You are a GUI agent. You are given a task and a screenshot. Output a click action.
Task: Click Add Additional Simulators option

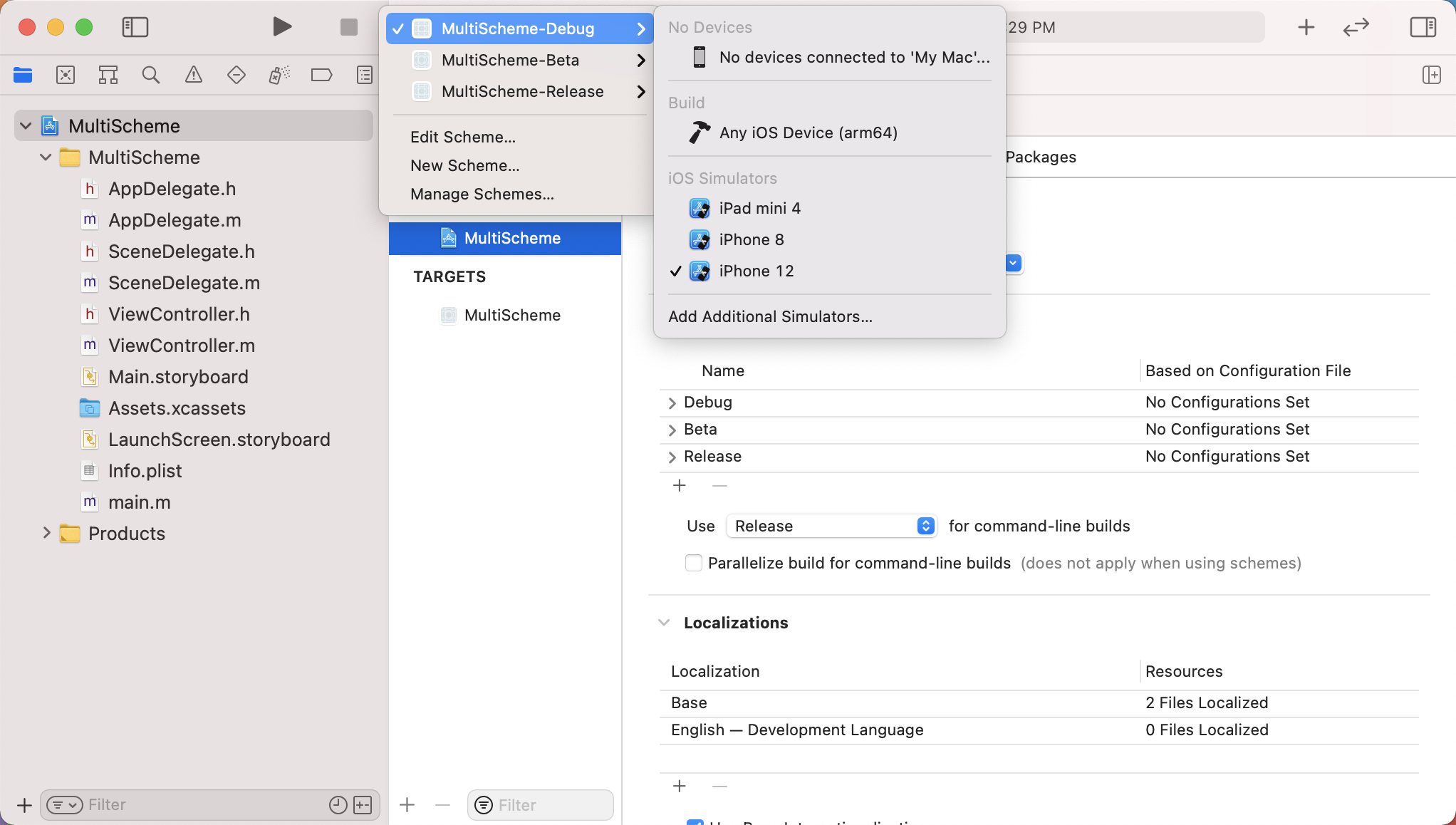click(x=770, y=316)
